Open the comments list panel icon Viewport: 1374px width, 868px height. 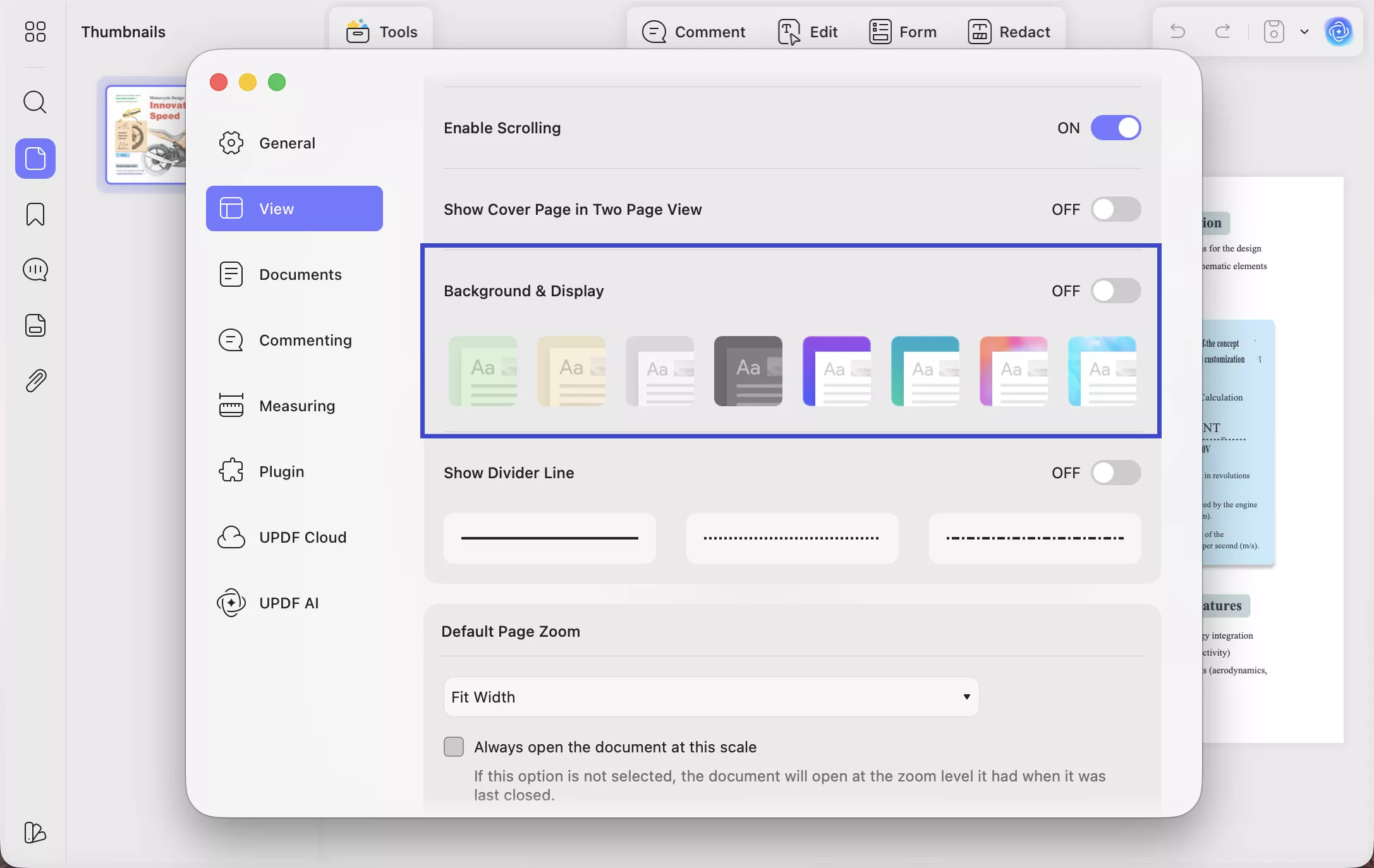click(x=35, y=270)
